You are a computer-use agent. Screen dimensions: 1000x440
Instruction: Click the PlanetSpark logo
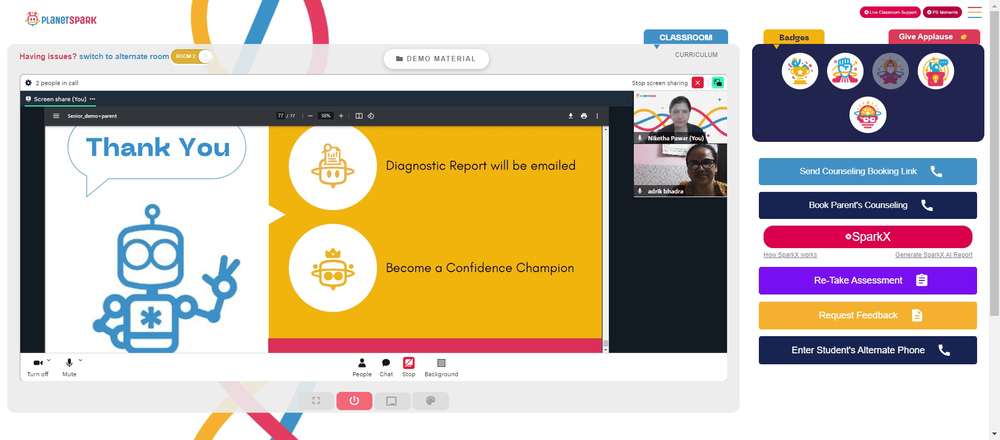[61, 19]
